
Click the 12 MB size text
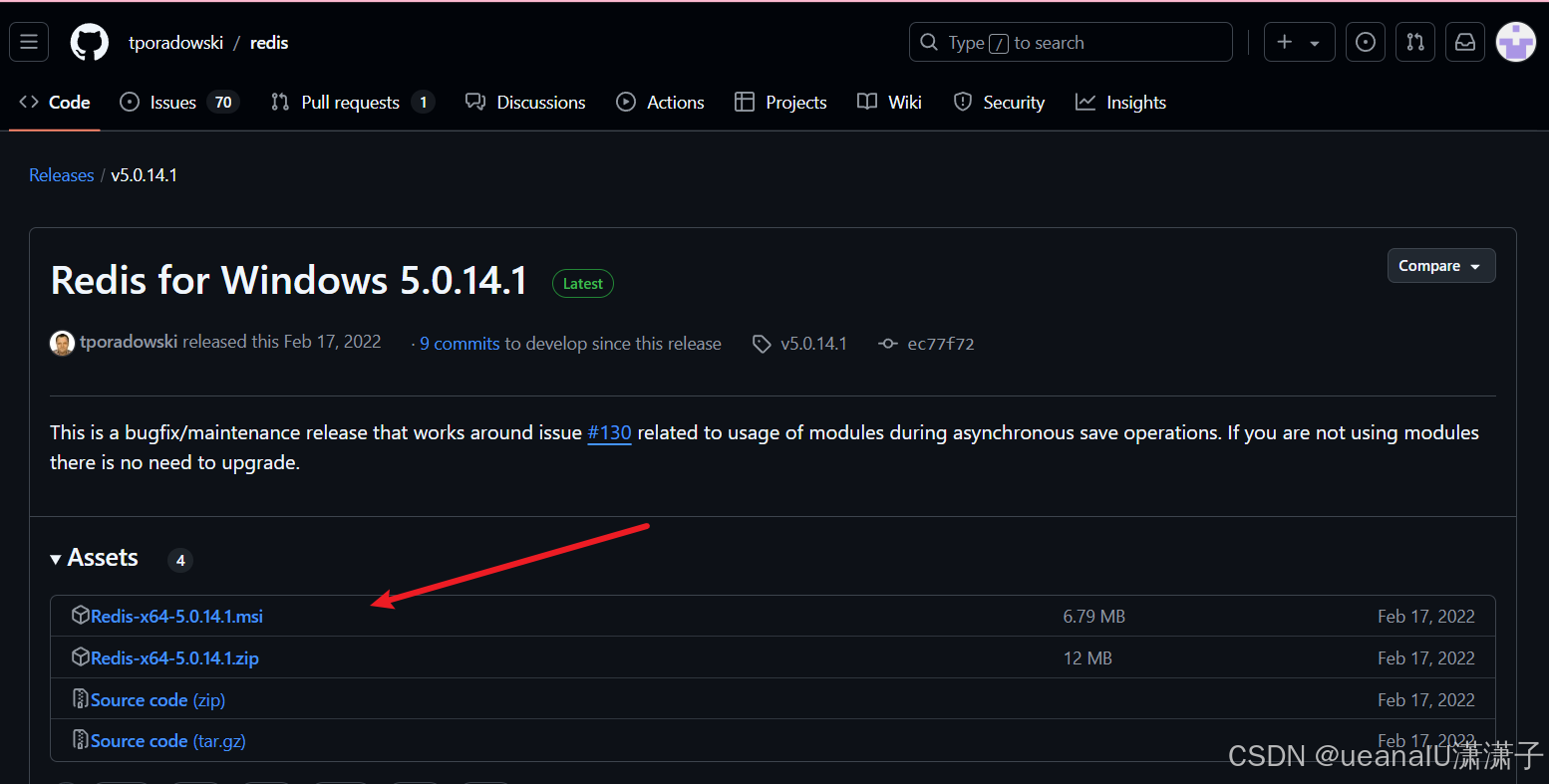point(1087,657)
